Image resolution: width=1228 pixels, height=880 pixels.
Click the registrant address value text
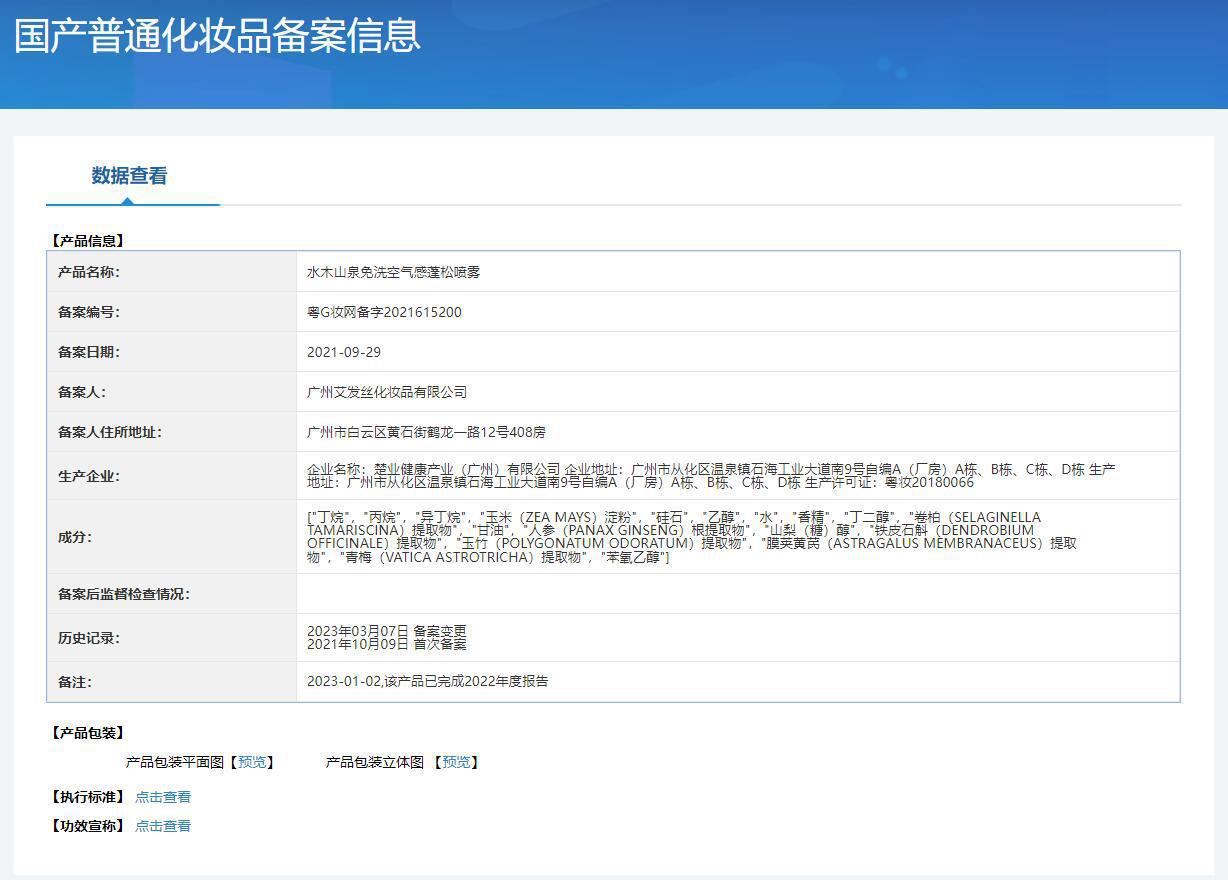[x=426, y=432]
